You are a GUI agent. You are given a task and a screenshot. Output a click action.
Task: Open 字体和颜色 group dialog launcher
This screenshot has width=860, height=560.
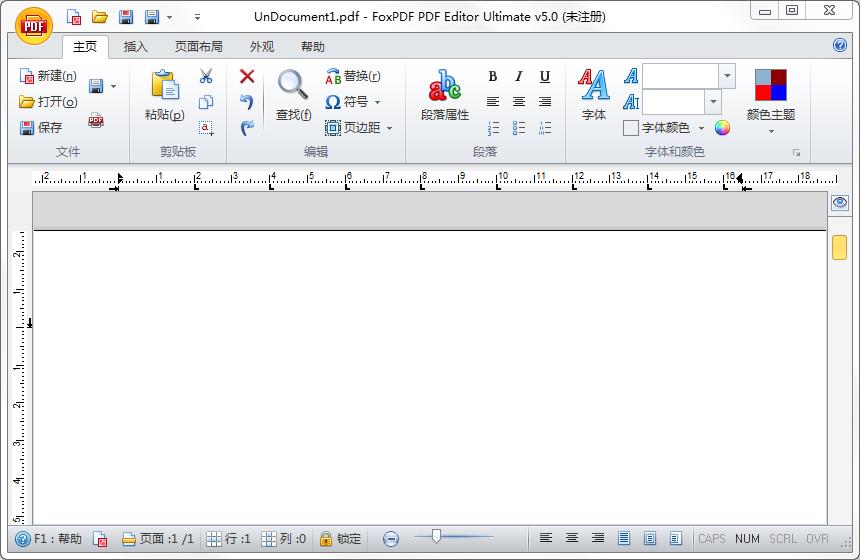(796, 152)
